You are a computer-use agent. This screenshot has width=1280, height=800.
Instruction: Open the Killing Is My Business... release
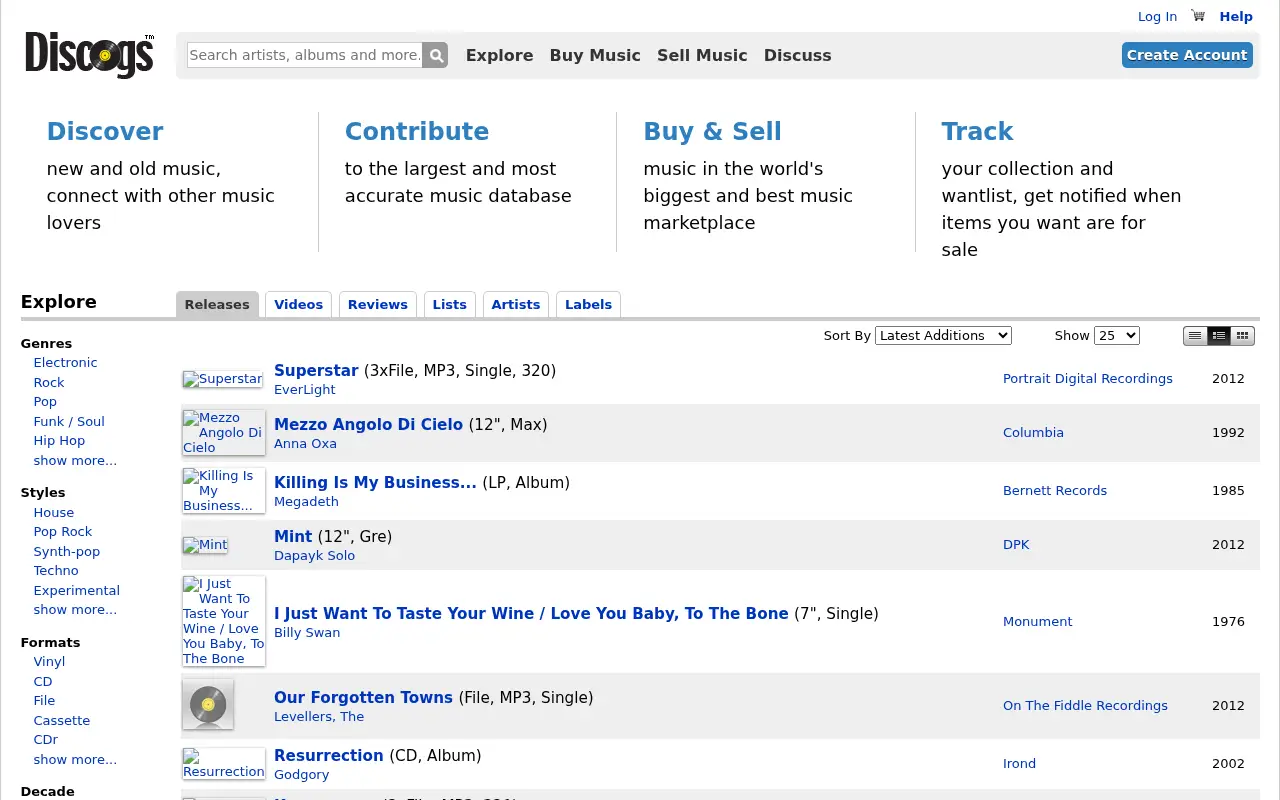(x=375, y=483)
